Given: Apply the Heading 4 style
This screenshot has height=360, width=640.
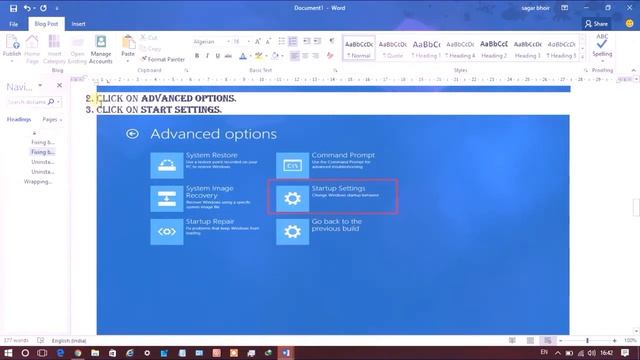Looking at the screenshot, I should tap(460, 48).
